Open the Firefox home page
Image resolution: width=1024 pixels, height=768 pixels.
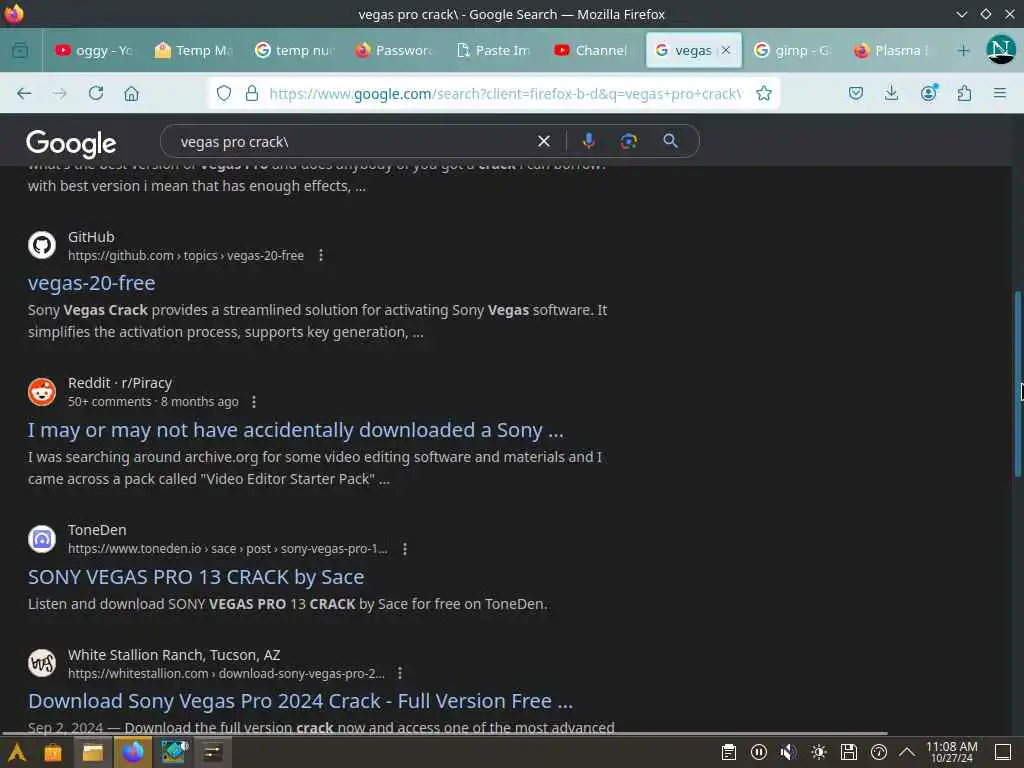tap(131, 93)
